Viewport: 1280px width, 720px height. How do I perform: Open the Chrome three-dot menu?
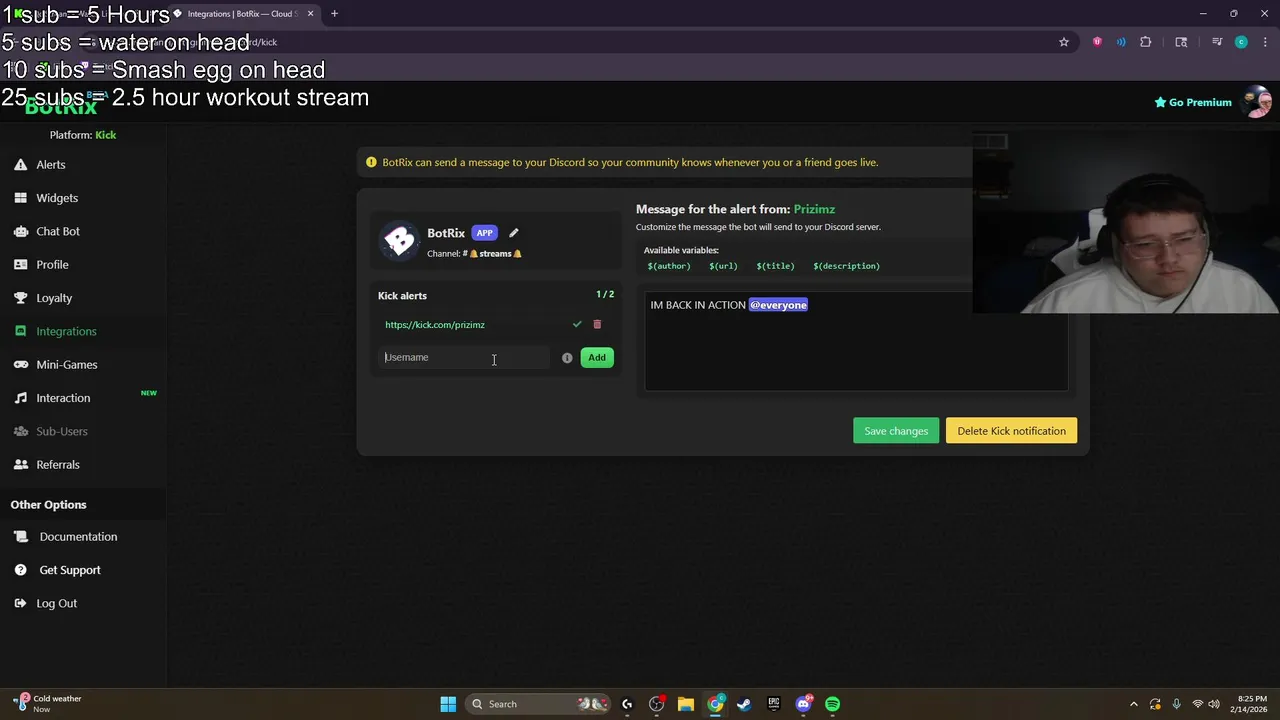point(1263,42)
